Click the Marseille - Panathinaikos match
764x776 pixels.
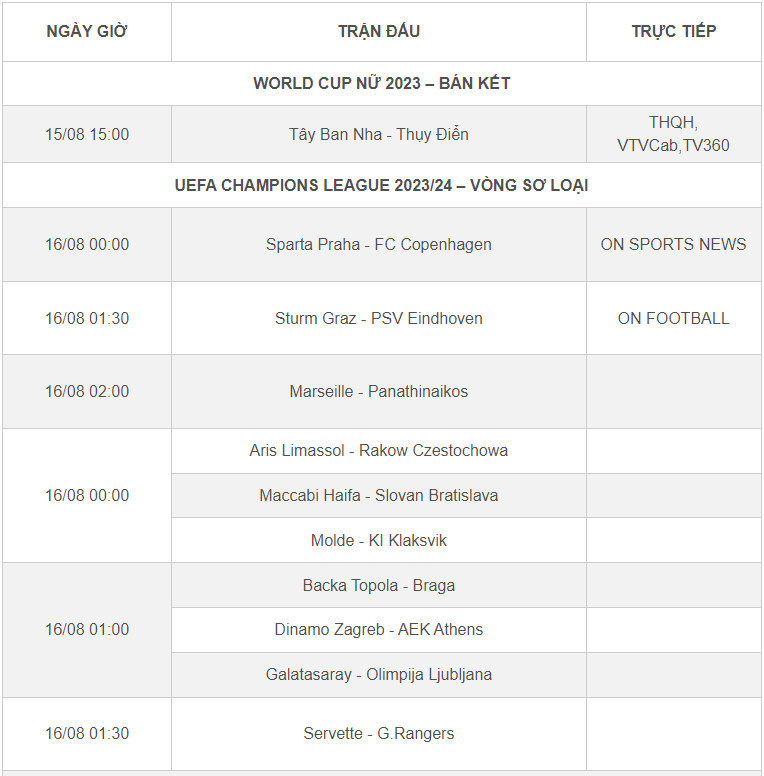pyautogui.click(x=379, y=391)
